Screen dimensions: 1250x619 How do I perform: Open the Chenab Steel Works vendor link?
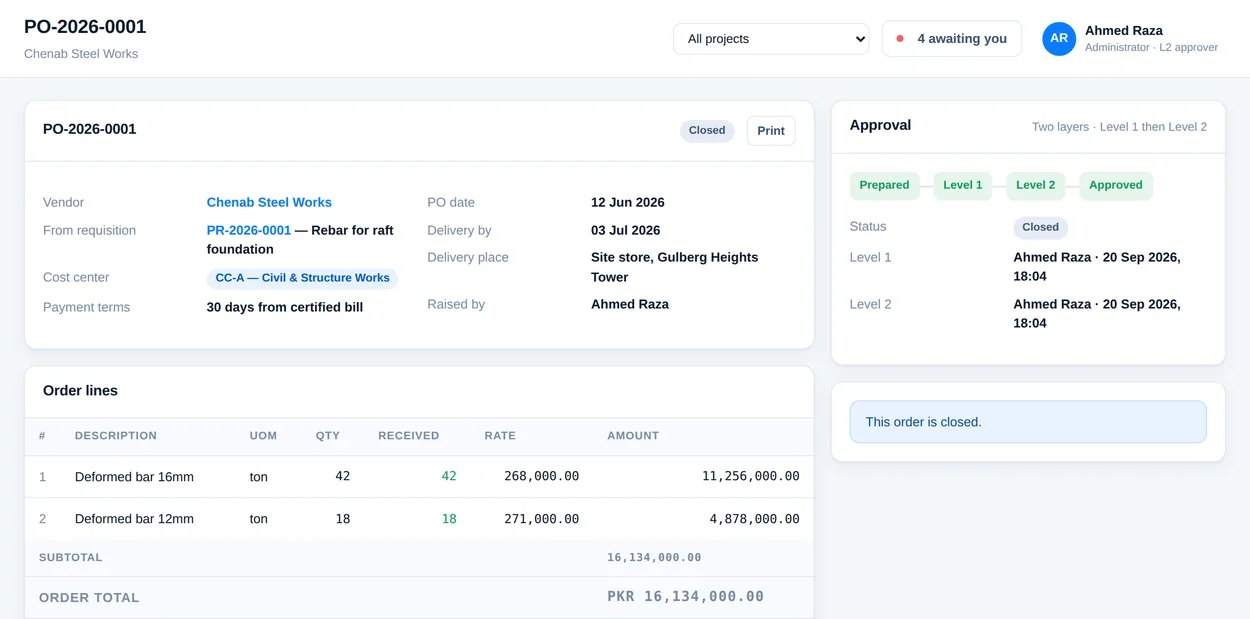(x=269, y=202)
